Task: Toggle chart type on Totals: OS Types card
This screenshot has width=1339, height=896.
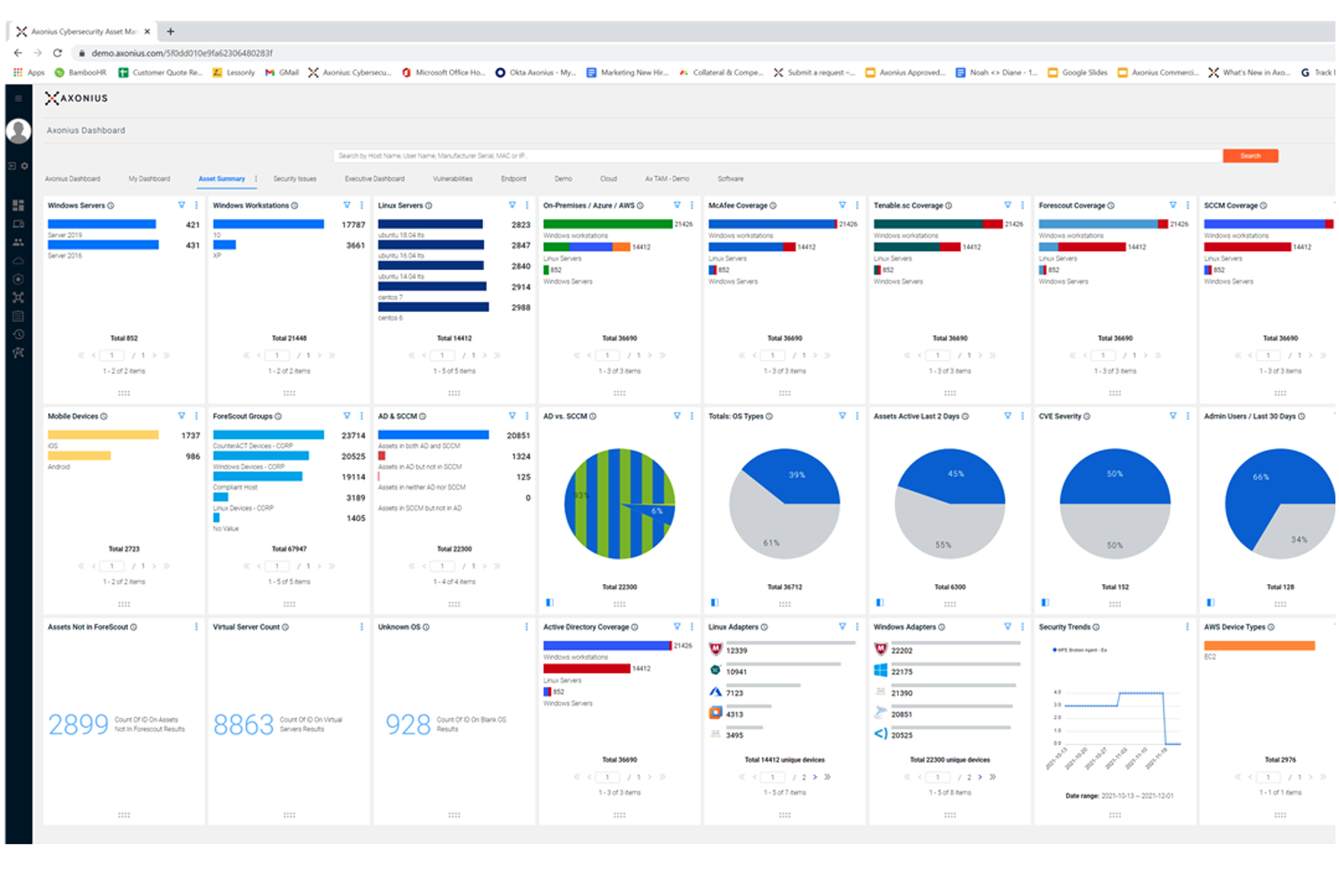Action: tap(713, 600)
